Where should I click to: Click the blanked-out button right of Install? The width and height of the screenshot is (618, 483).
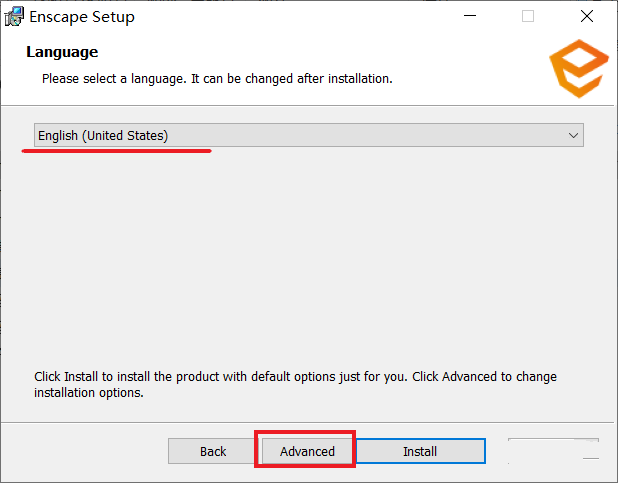pos(553,451)
